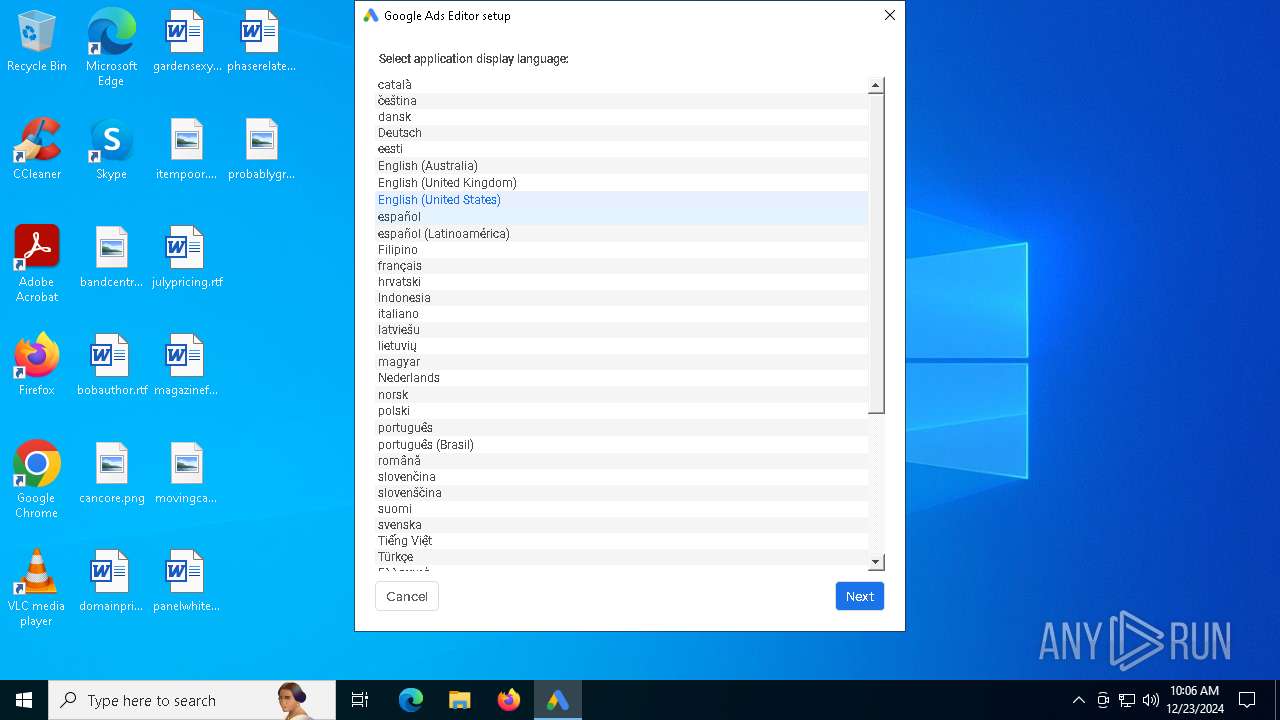This screenshot has width=1280, height=720.
Task: Select svenska language
Action: click(622, 525)
